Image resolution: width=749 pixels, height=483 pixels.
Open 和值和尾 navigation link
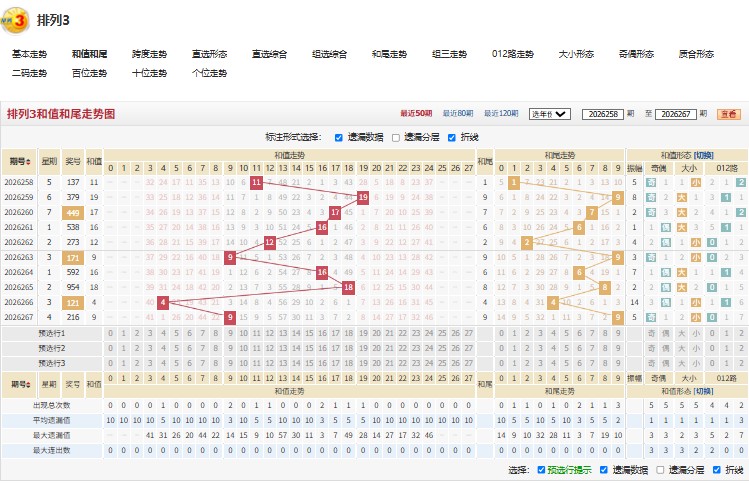coord(89,54)
